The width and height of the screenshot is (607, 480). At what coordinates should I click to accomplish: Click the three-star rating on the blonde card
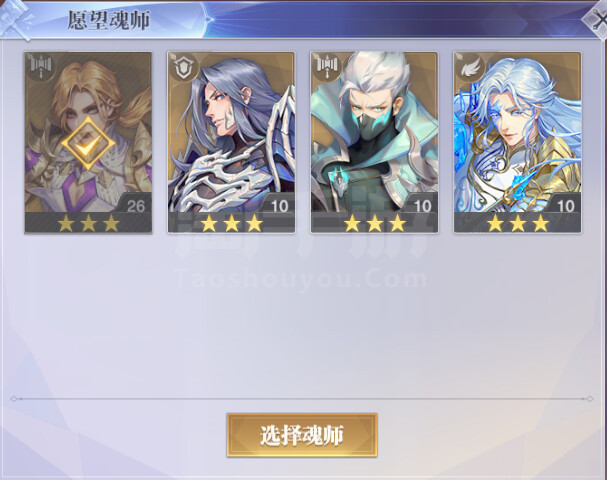point(88,223)
